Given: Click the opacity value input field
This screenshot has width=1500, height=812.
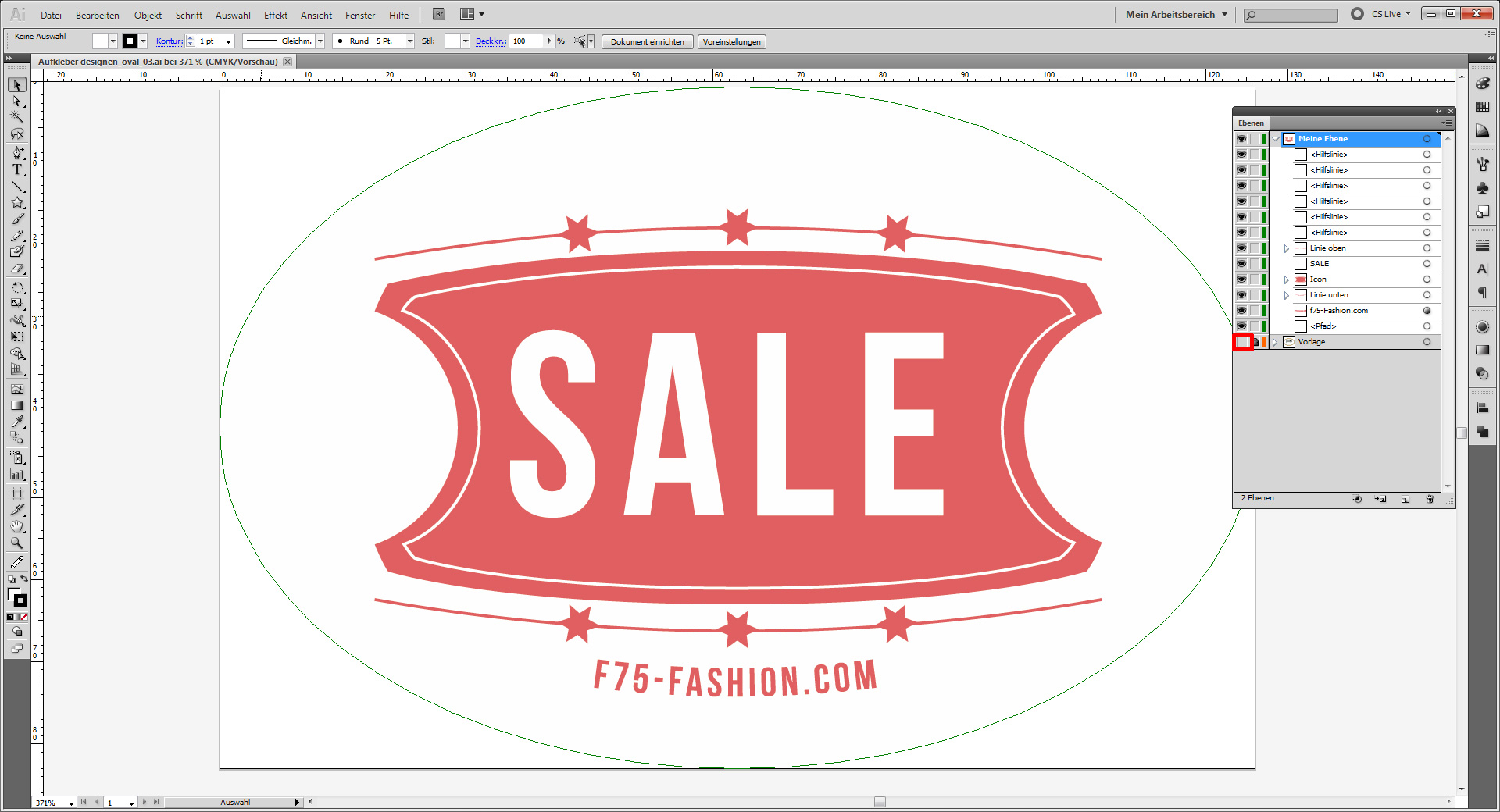Looking at the screenshot, I should (527, 41).
